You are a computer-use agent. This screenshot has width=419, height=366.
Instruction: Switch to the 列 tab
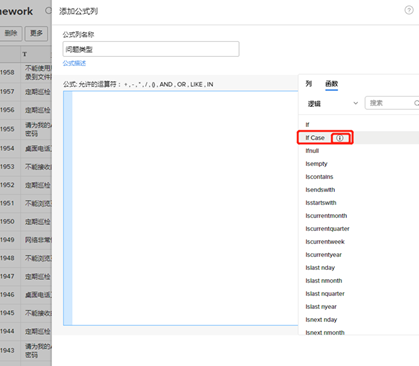point(309,84)
